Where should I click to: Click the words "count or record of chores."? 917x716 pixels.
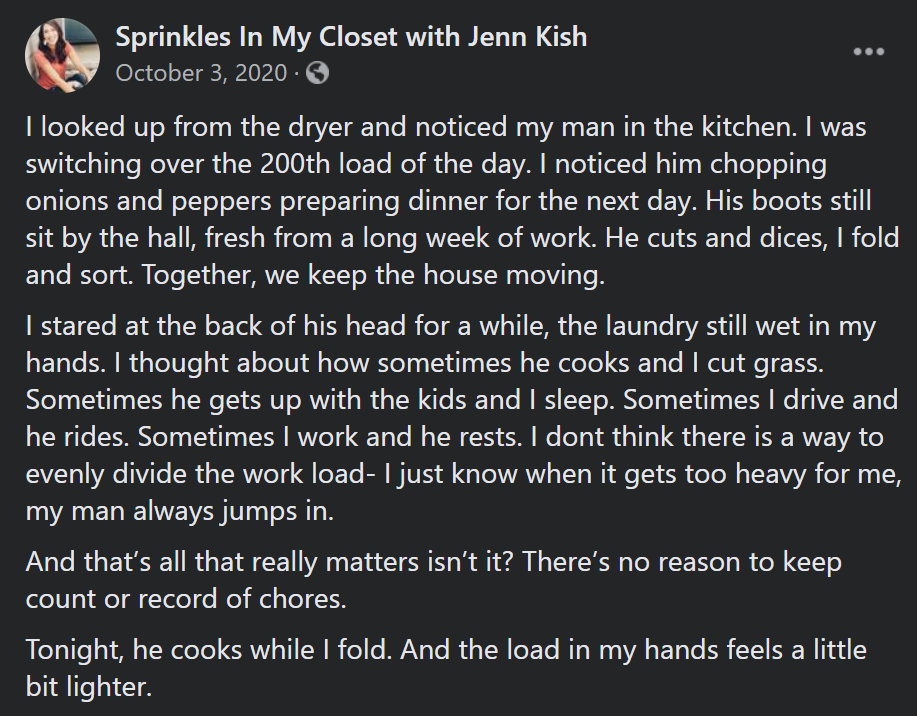[186, 599]
